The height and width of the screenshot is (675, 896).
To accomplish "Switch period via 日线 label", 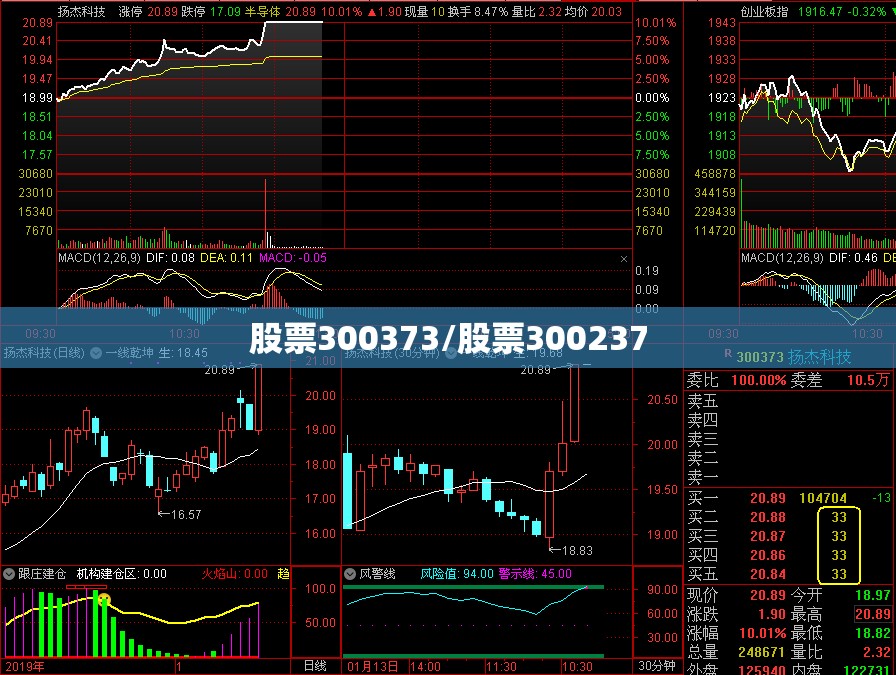I will 315,666.
